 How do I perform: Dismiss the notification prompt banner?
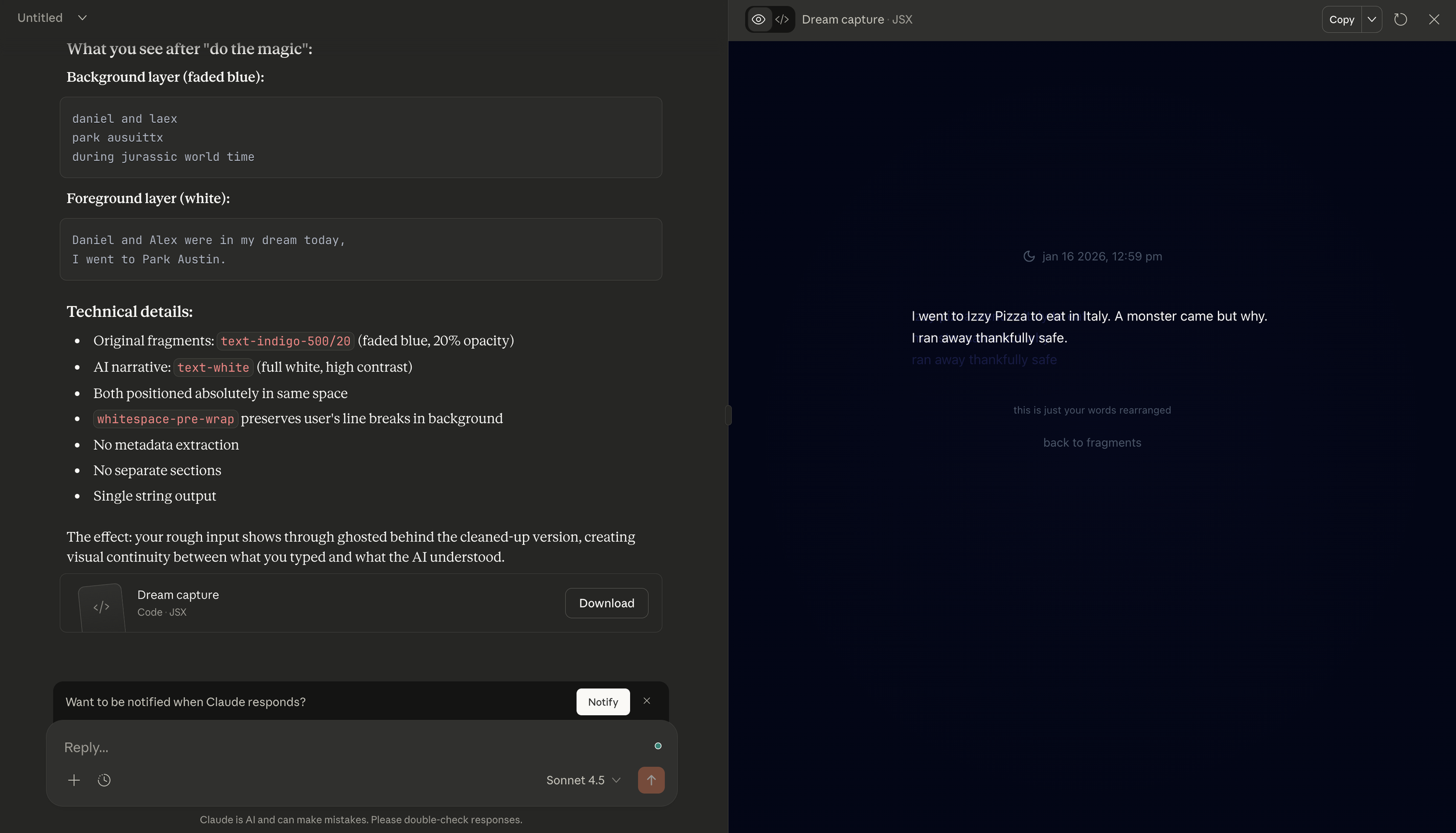[x=646, y=701]
